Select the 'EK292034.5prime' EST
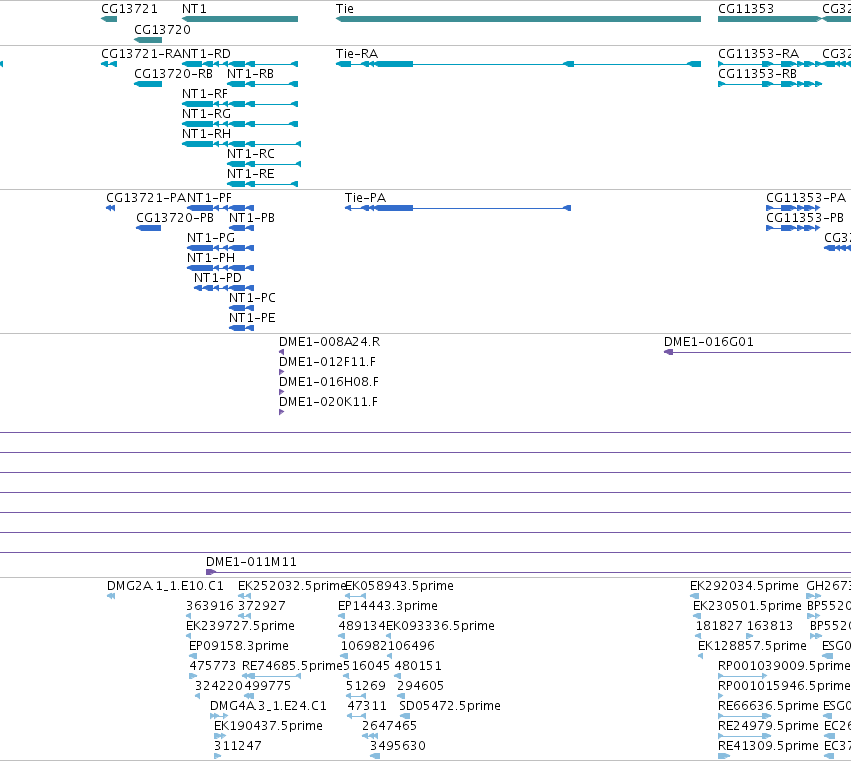Image resolution: width=851 pixels, height=761 pixels. pyautogui.click(x=694, y=596)
